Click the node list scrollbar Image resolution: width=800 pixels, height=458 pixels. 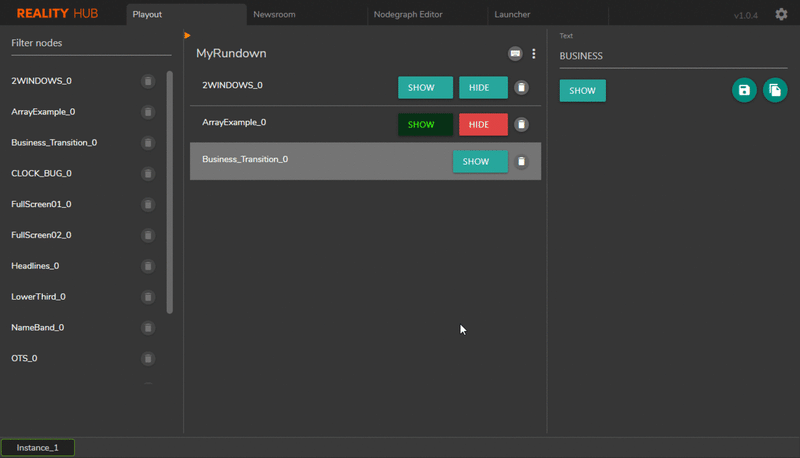click(x=169, y=192)
